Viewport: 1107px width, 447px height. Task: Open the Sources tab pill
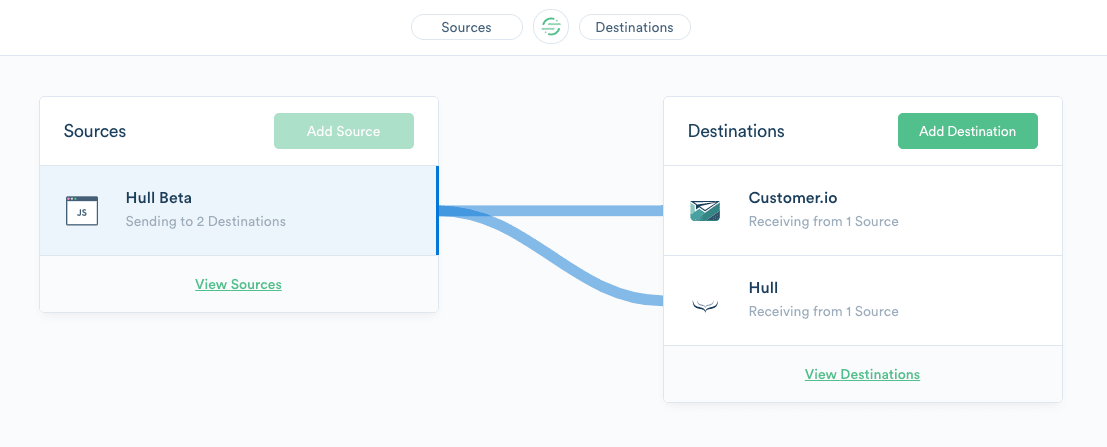pos(467,27)
